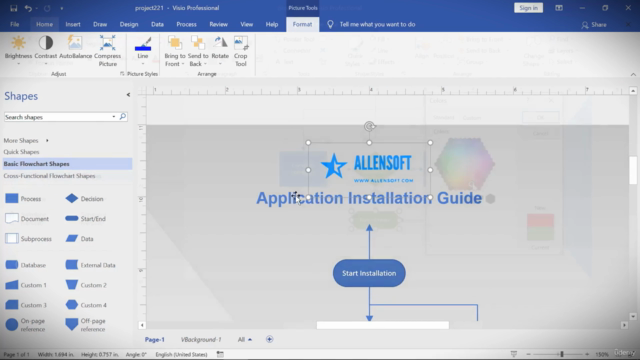
Task: Undo the last action
Action: [28, 8]
